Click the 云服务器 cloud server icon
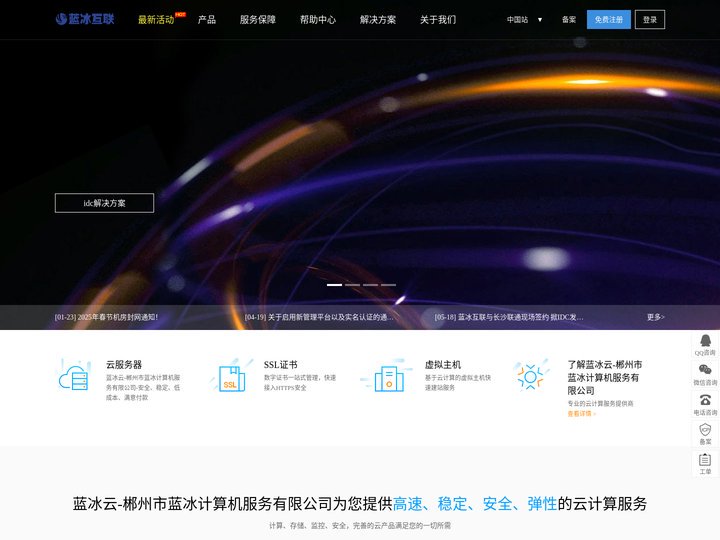 click(73, 376)
